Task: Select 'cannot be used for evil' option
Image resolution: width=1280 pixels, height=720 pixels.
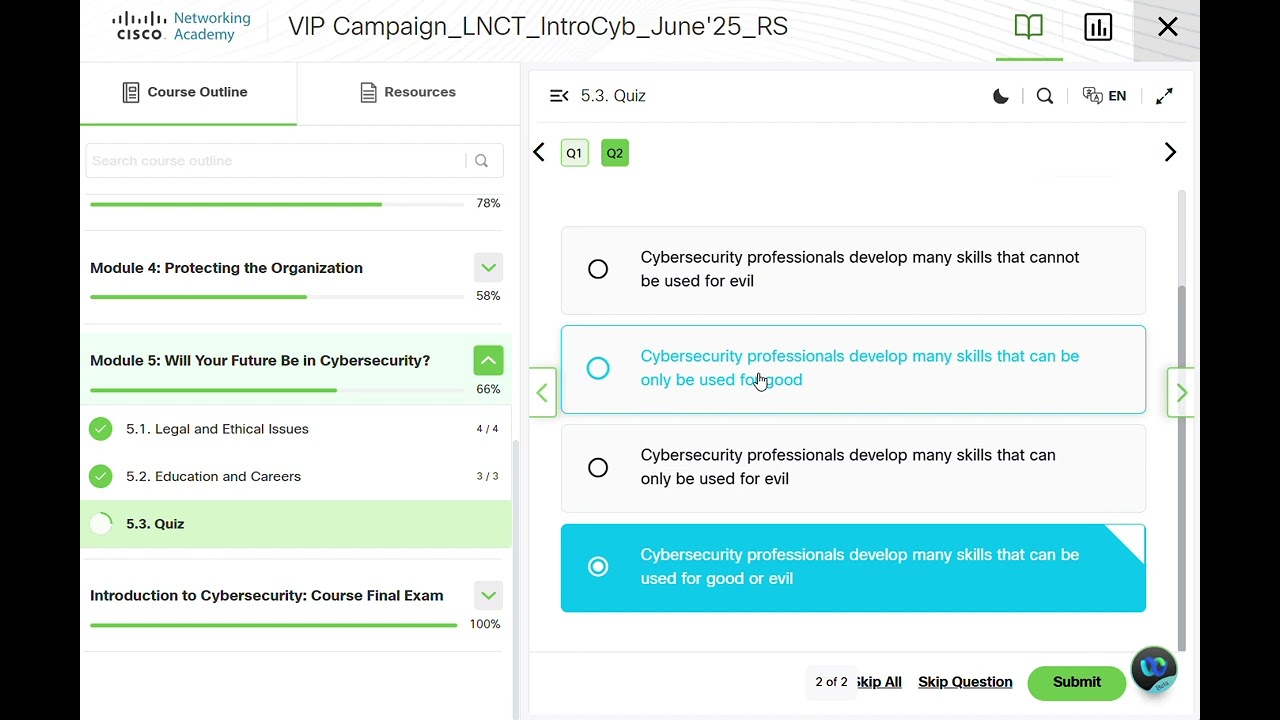Action: pyautogui.click(x=598, y=269)
